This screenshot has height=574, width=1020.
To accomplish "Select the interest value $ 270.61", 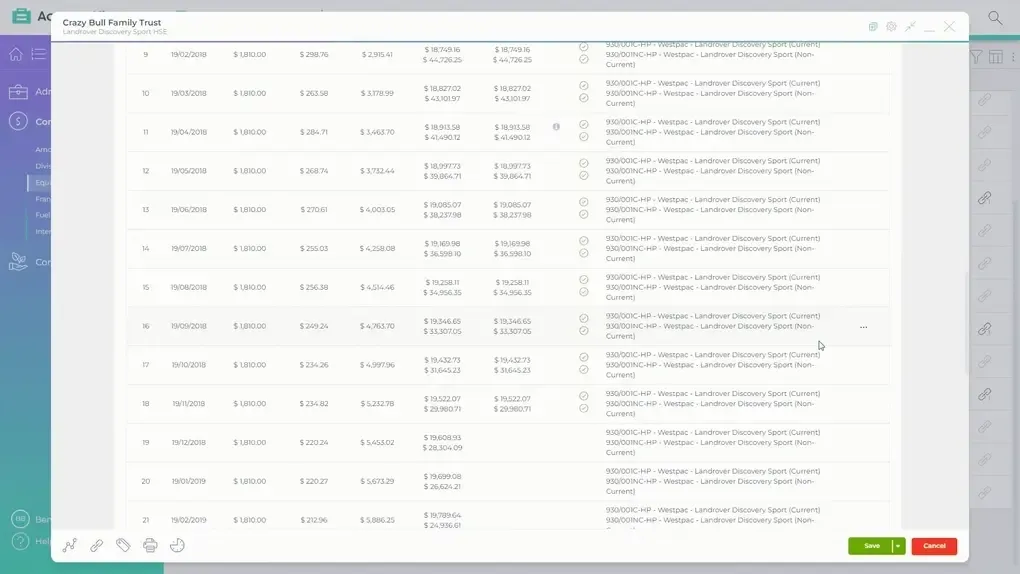I will 314,210.
